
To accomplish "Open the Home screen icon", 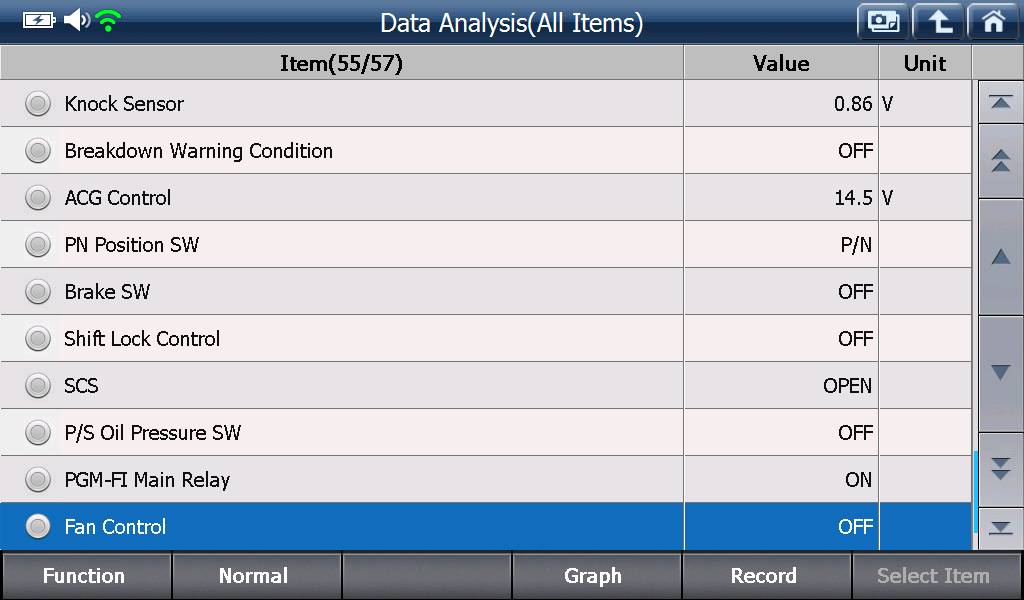I will coord(993,22).
